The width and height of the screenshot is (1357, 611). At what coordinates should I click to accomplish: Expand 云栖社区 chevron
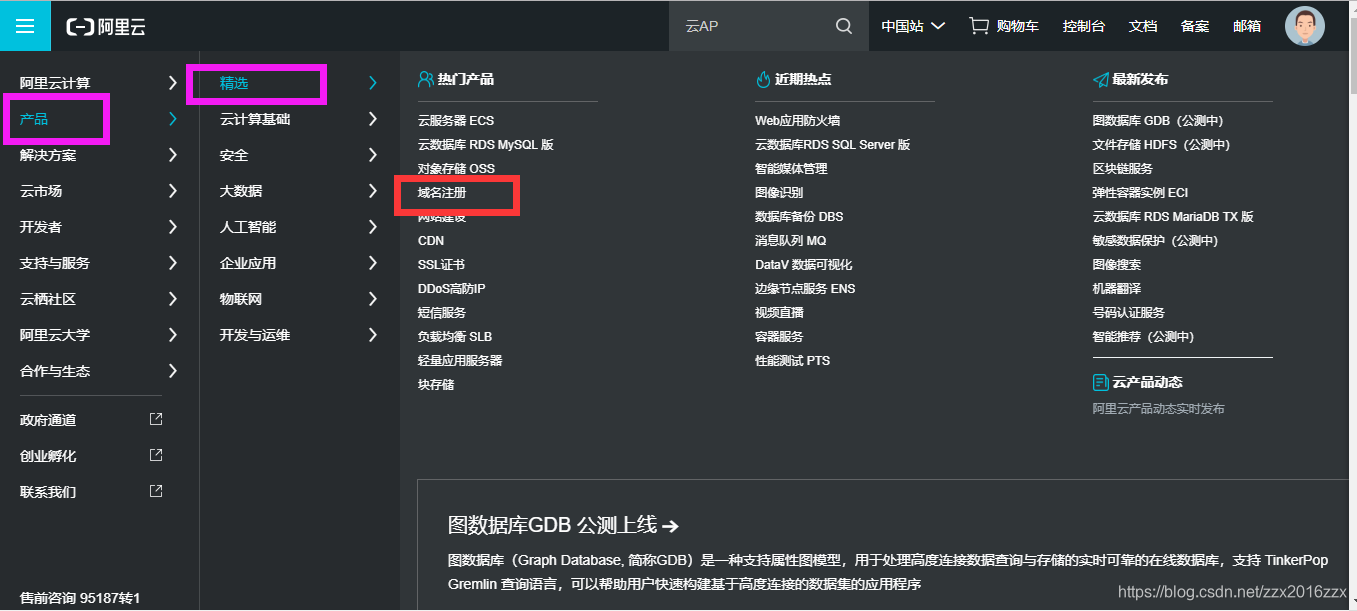click(173, 299)
